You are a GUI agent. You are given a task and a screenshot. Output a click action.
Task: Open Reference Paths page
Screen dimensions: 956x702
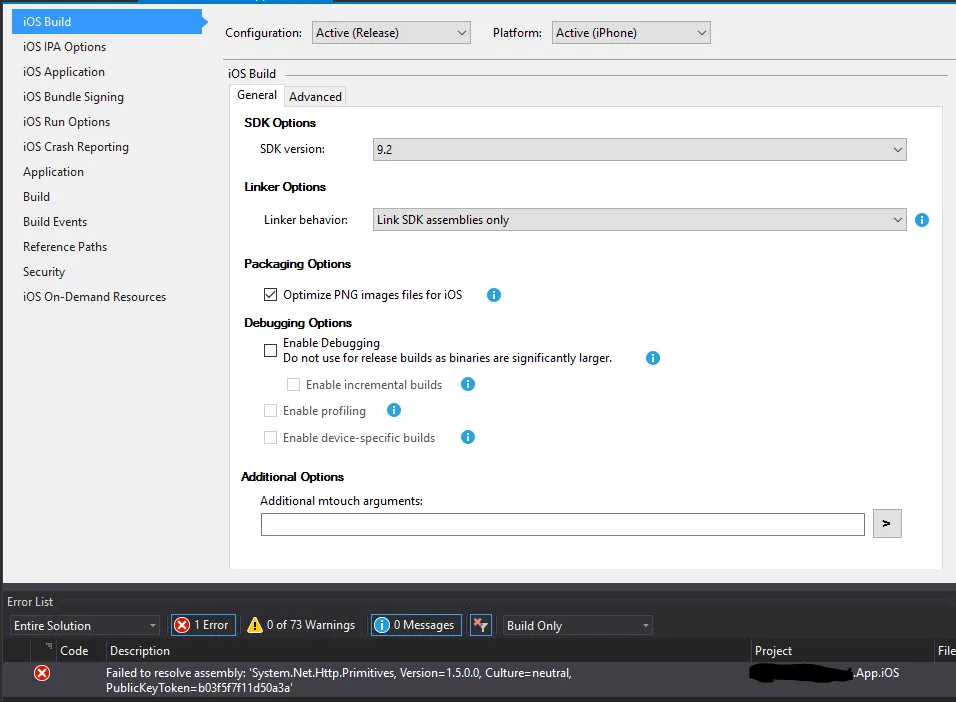pos(65,247)
